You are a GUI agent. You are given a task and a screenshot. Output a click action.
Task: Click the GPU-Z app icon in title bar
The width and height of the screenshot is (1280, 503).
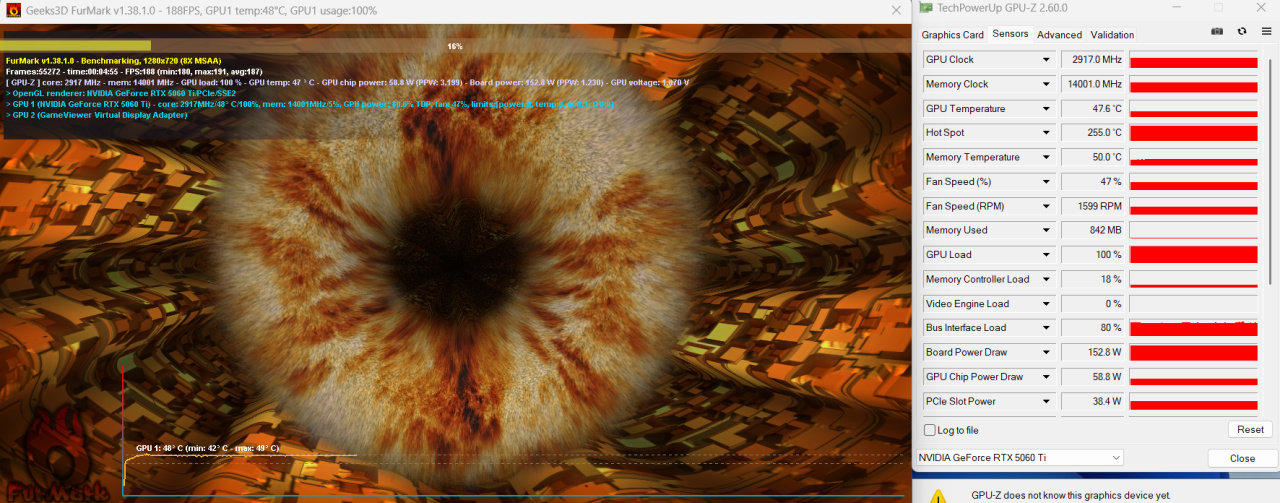pos(925,8)
